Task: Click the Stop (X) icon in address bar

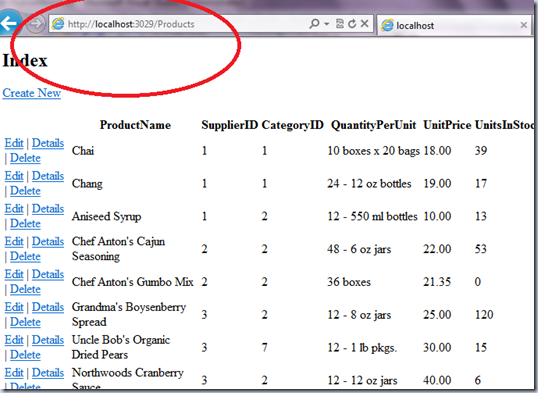Action: click(364, 24)
